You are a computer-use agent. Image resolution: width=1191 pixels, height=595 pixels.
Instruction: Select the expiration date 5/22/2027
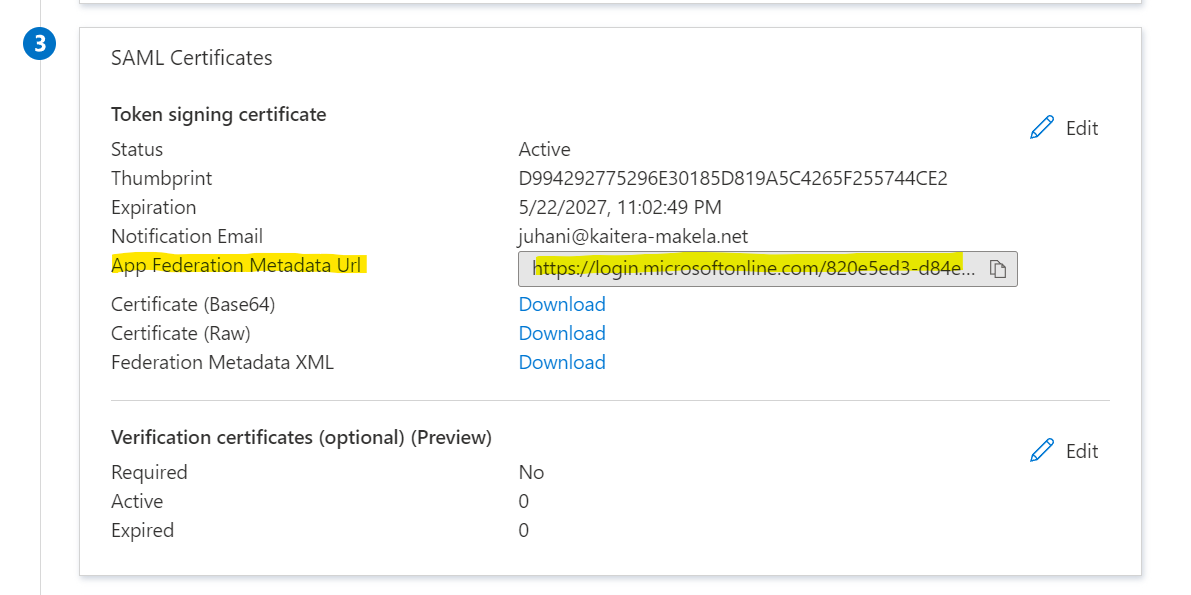621,207
